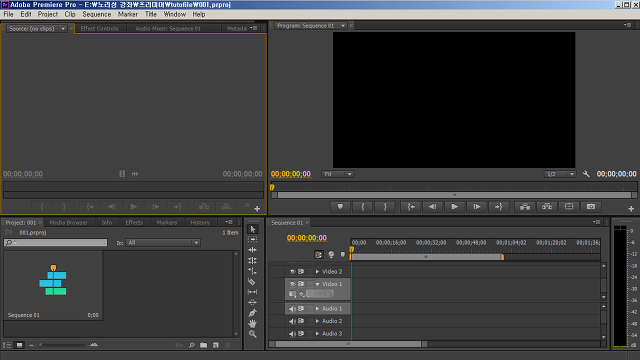Screen dimensions: 640x360
Task: Open Program monitor settings wrench
Action: click(x=586, y=174)
